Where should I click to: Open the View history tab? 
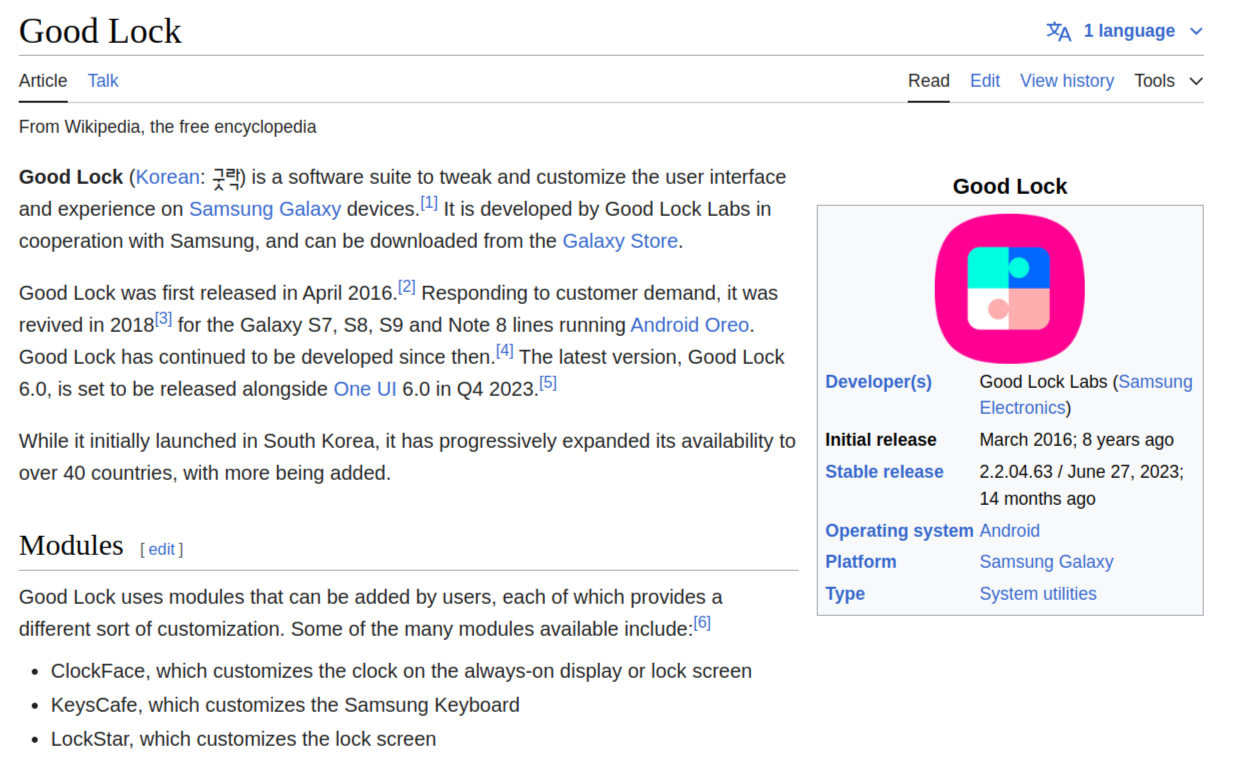[x=1067, y=81]
